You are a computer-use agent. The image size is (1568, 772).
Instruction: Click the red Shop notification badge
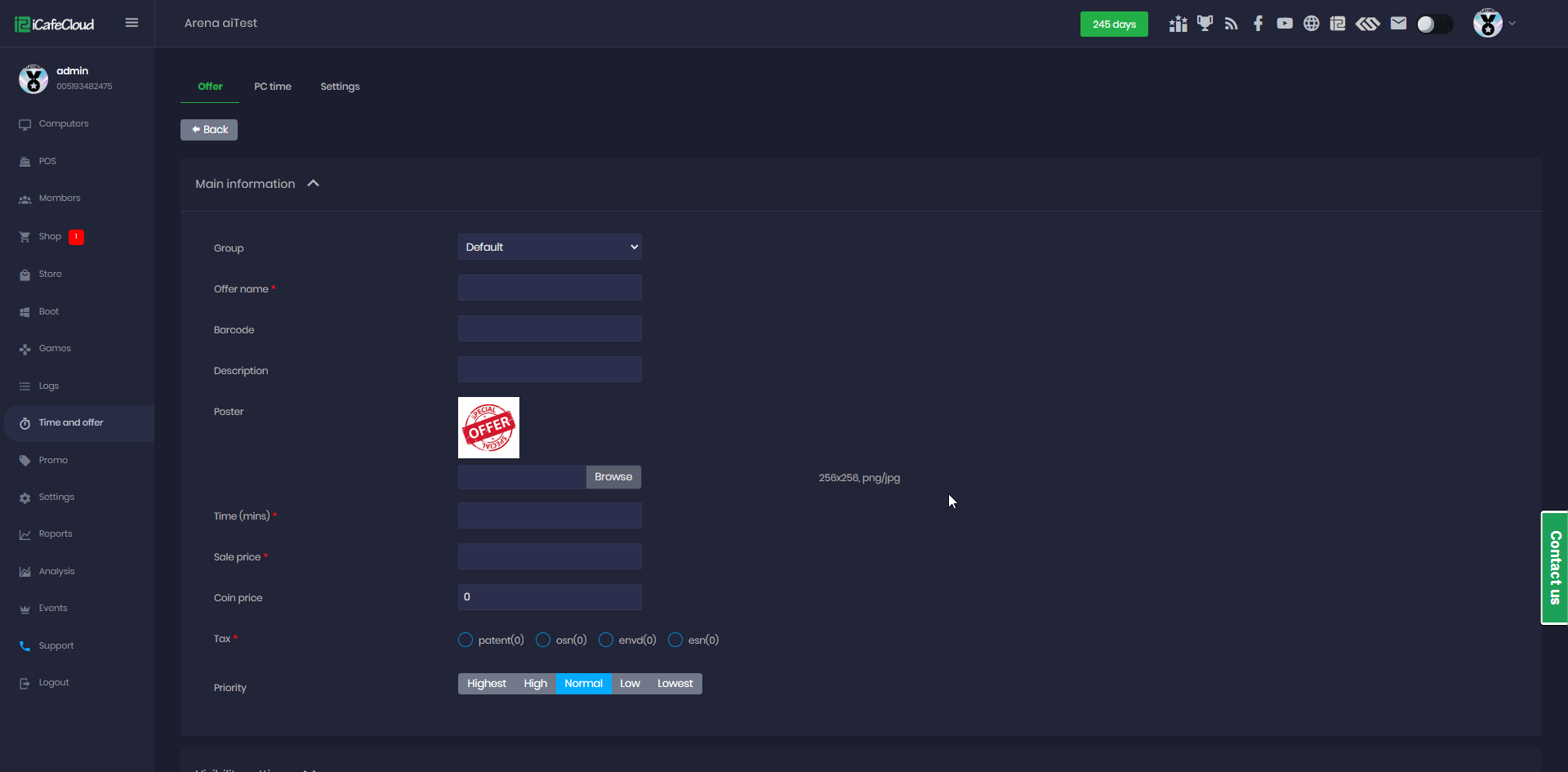click(76, 237)
